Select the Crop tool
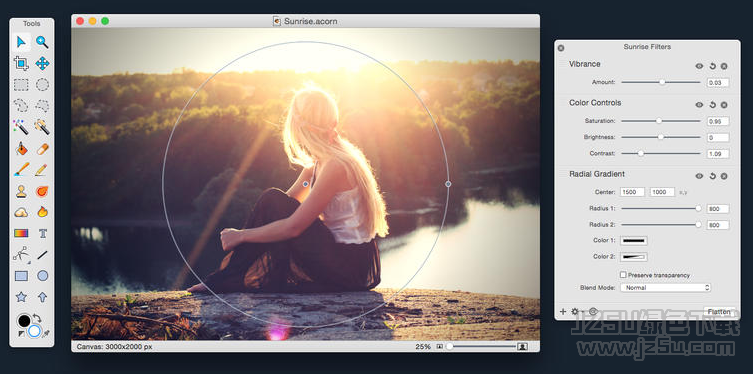Screen dimensions: 753x374 [x=21, y=63]
